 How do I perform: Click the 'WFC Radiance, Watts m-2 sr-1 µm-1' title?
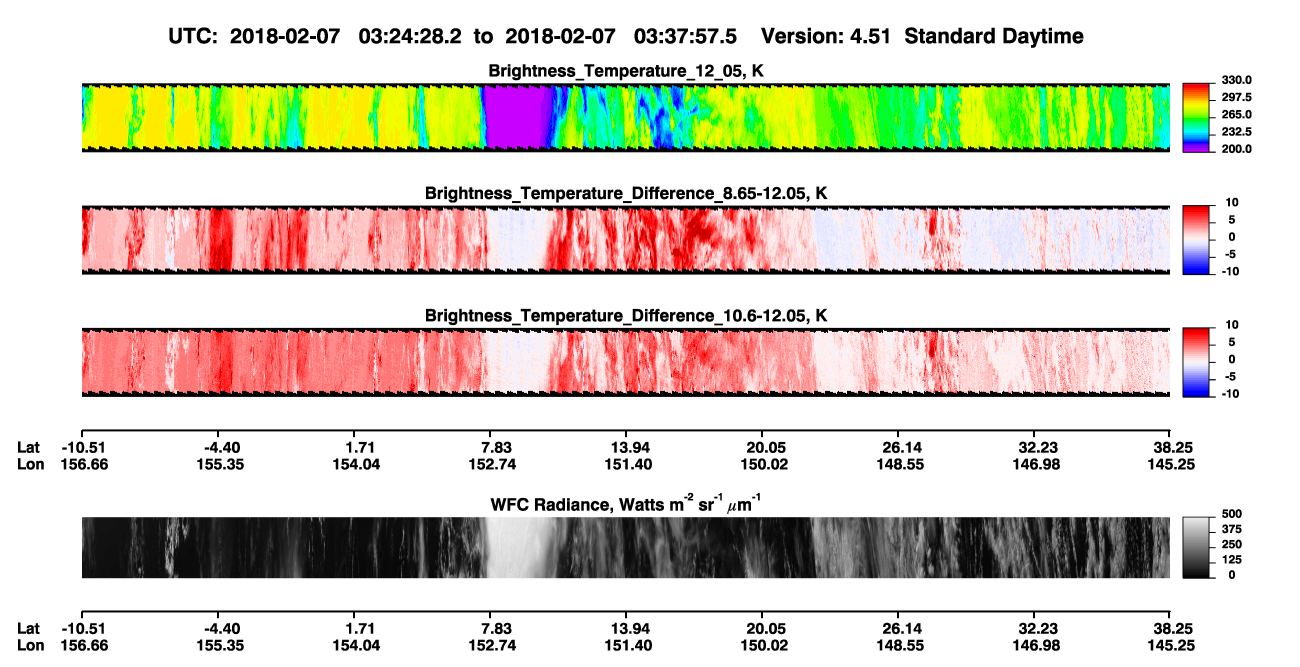(x=627, y=503)
